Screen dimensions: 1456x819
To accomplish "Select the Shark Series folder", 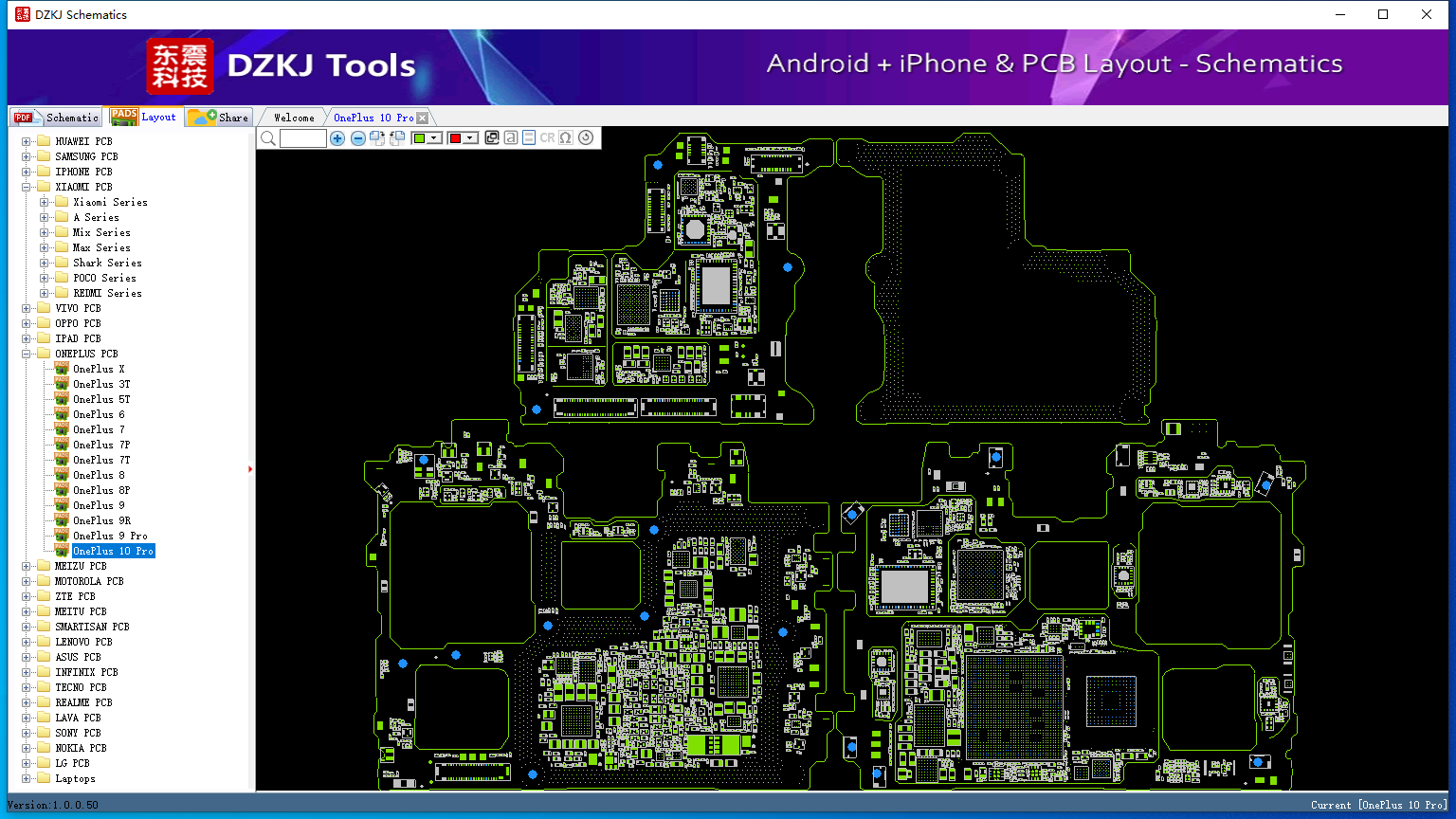I will click(107, 263).
